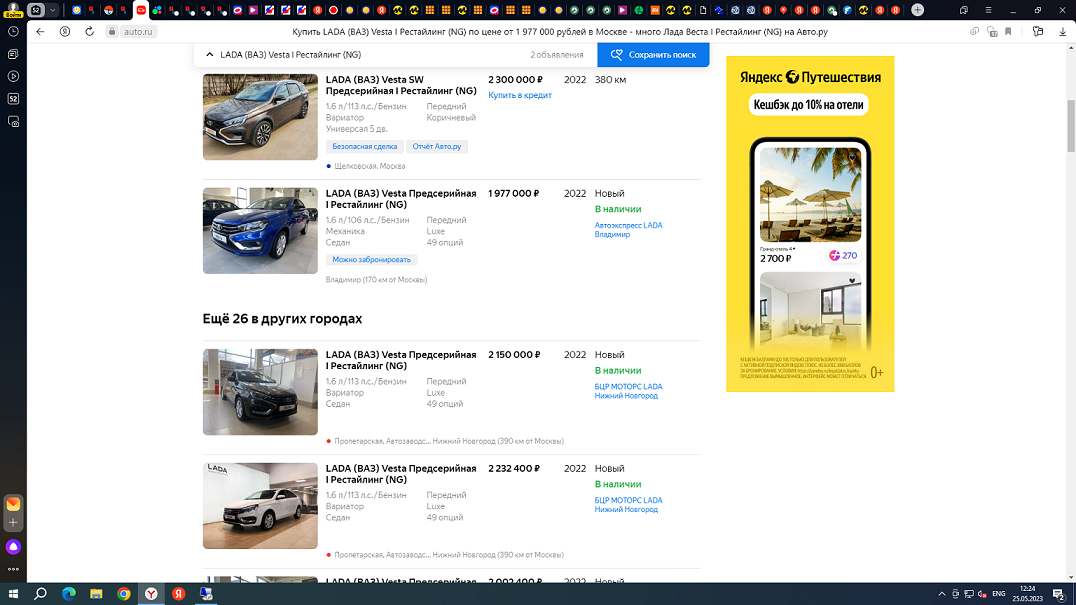Open the Vesta listing priced 2 232 400 ₽

[401, 474]
